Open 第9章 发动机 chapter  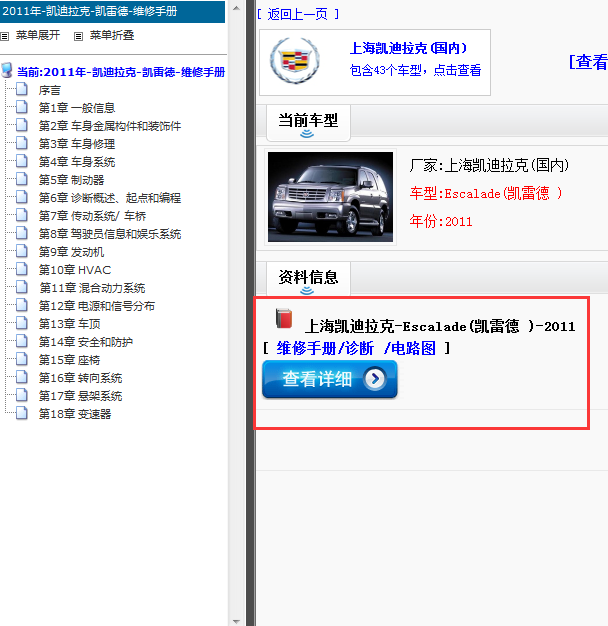click(x=71, y=252)
